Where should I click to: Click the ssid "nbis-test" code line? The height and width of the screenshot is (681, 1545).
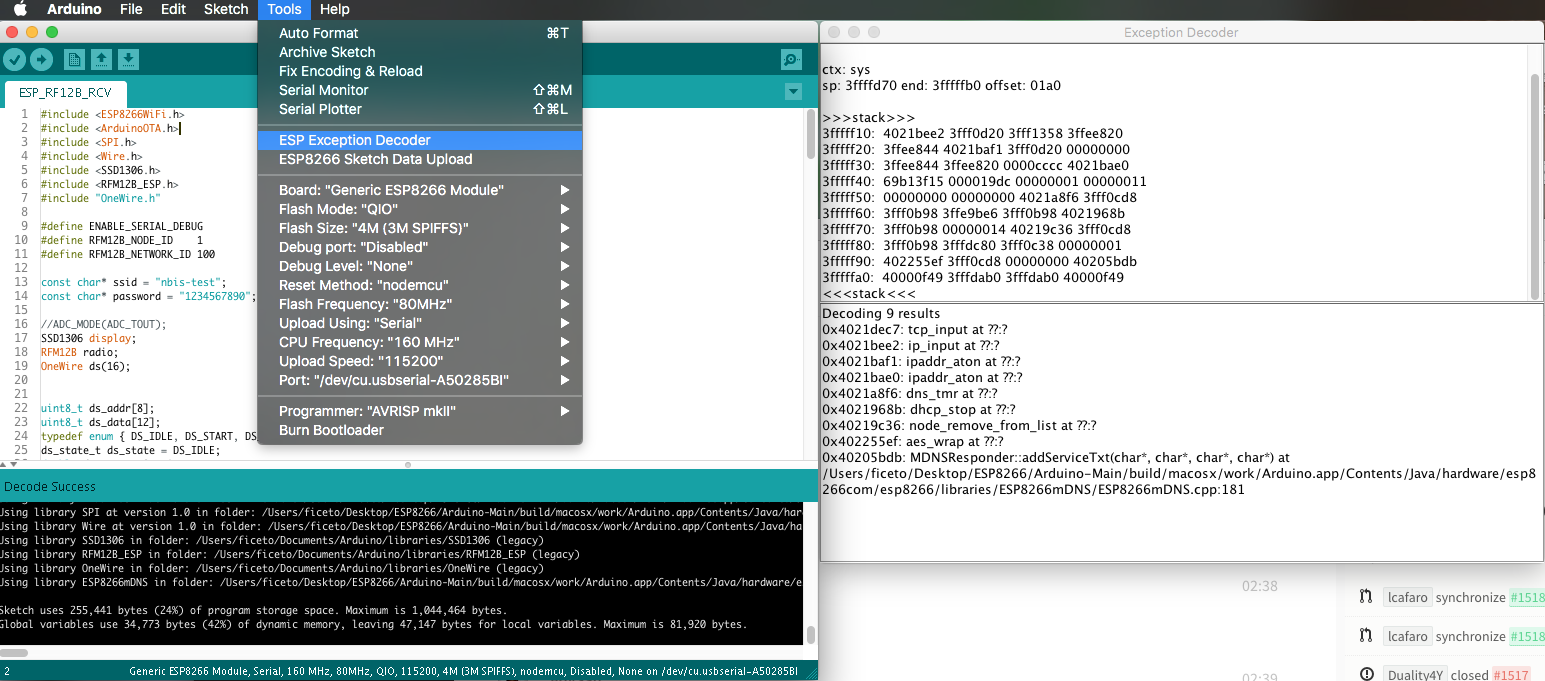coord(134,282)
